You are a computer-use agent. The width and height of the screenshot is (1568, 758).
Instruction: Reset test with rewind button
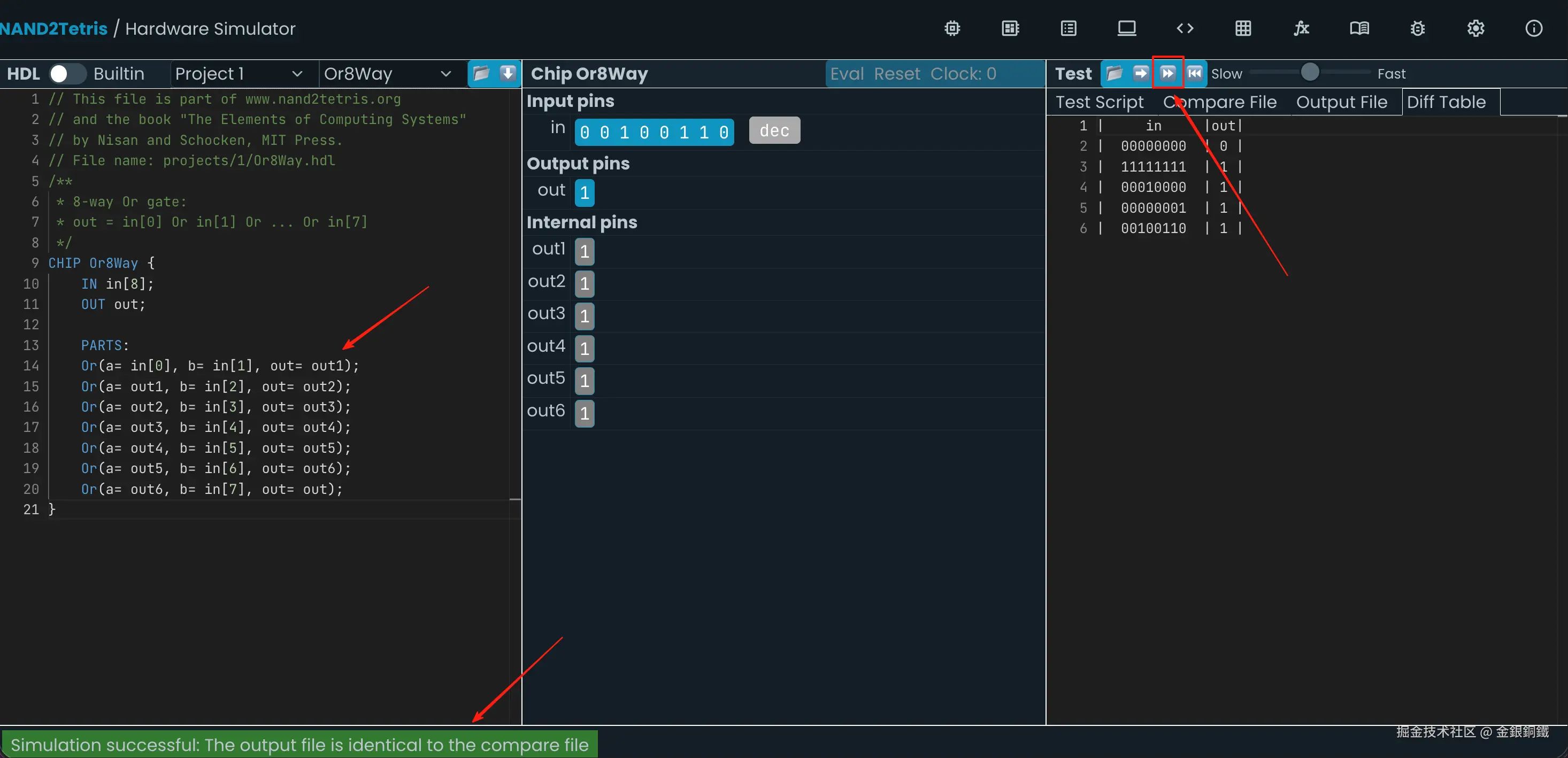1194,74
